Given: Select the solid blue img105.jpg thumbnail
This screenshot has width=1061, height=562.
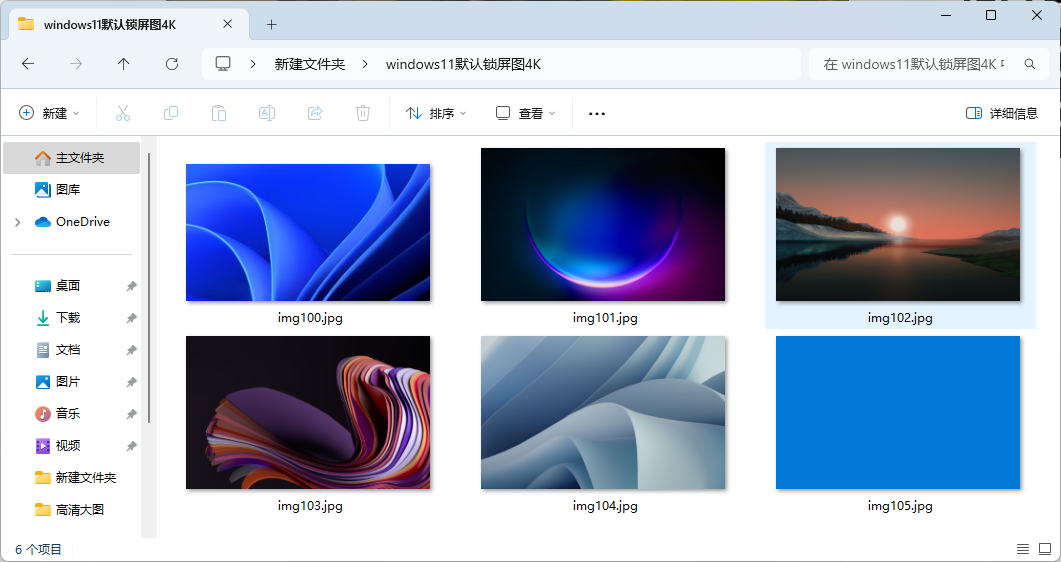Looking at the screenshot, I should tap(897, 412).
